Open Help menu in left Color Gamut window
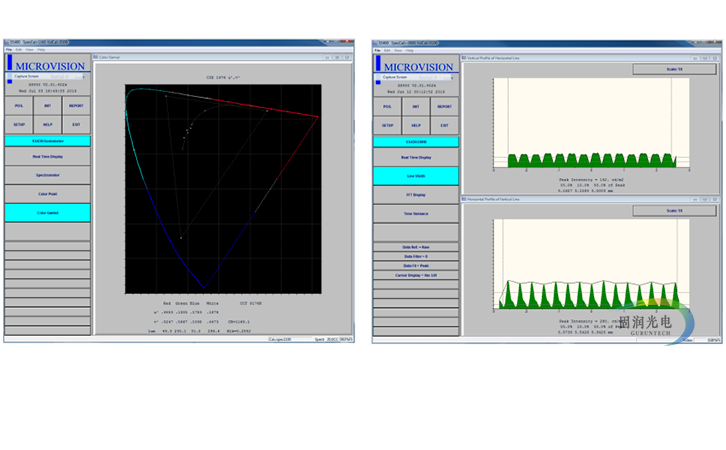This screenshot has height=450, width=726. pos(41,50)
